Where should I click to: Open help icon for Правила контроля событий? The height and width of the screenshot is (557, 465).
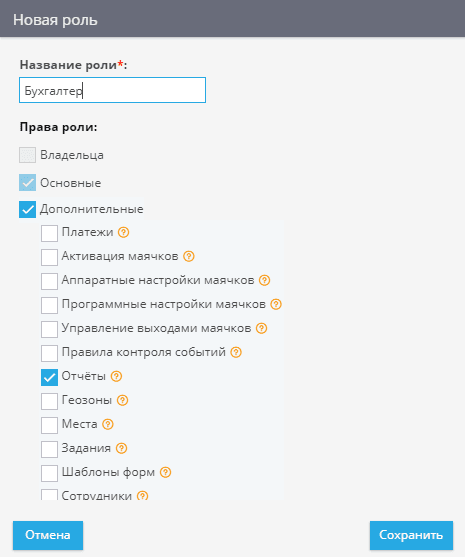pyautogui.click(x=236, y=352)
